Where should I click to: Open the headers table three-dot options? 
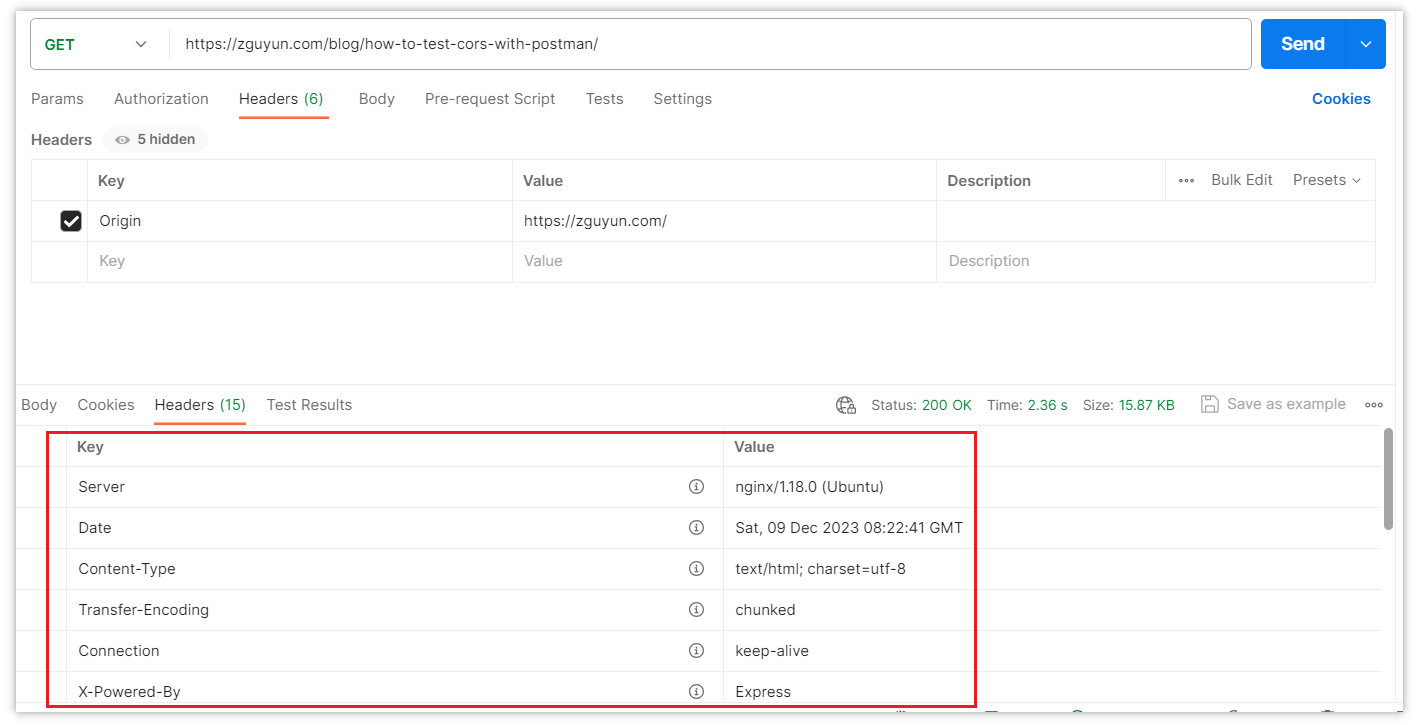pyautogui.click(x=1186, y=181)
